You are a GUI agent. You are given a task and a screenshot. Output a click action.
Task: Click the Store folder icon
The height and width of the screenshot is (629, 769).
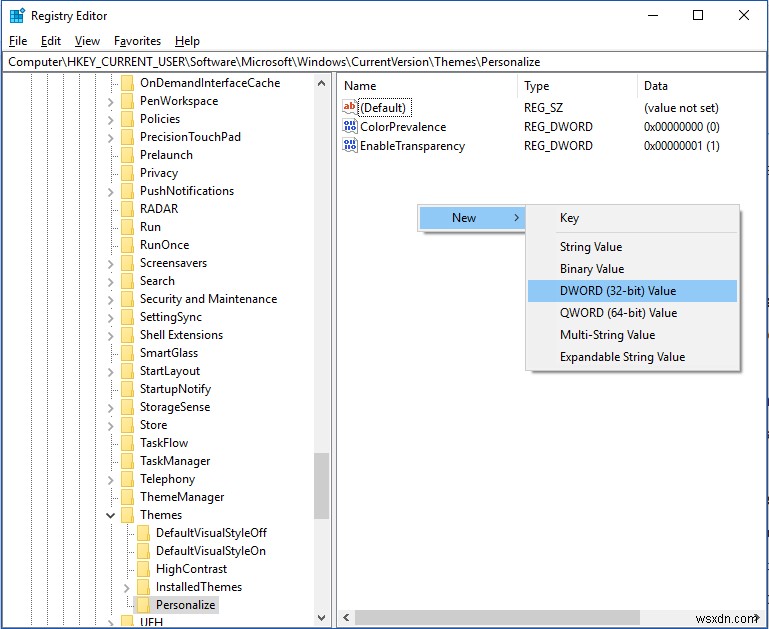click(x=128, y=425)
